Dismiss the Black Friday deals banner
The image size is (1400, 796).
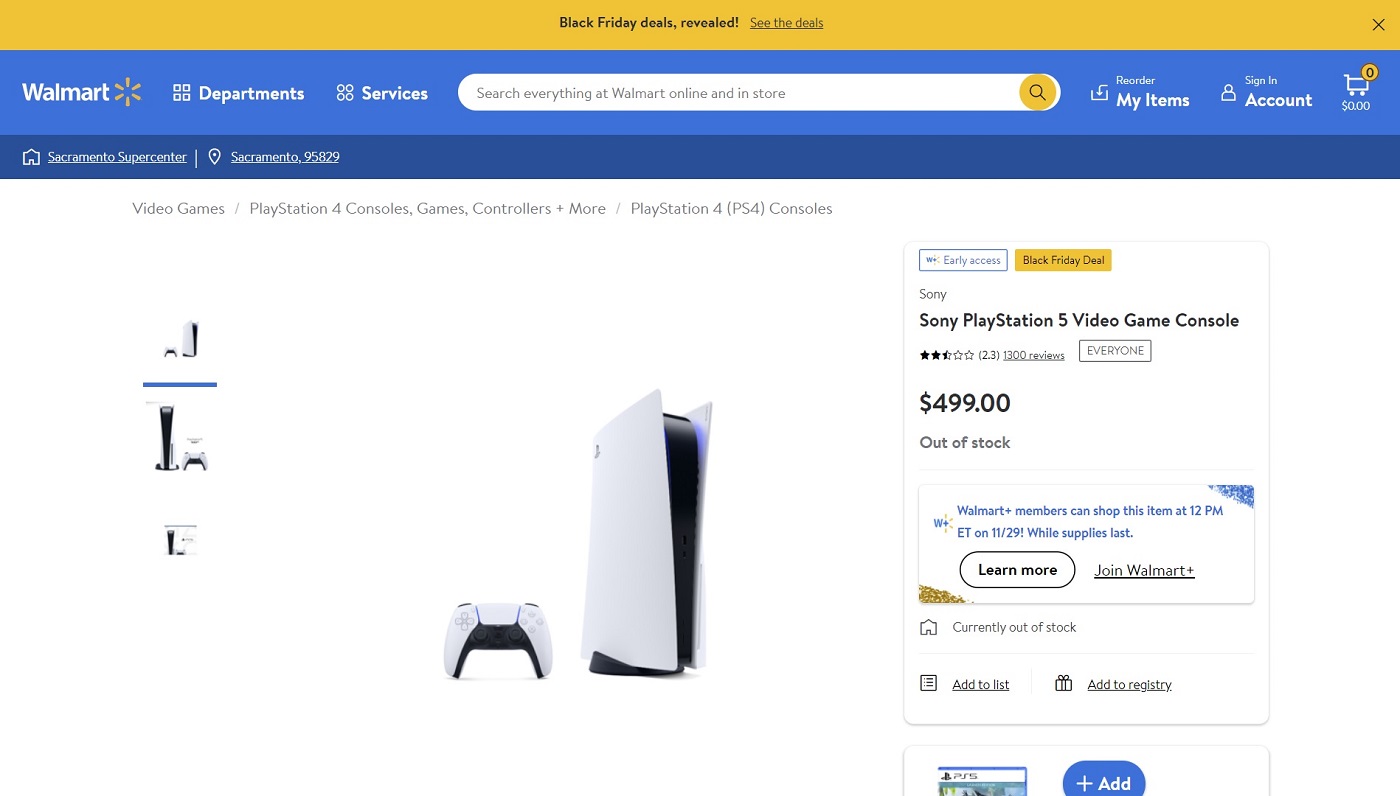point(1378,25)
